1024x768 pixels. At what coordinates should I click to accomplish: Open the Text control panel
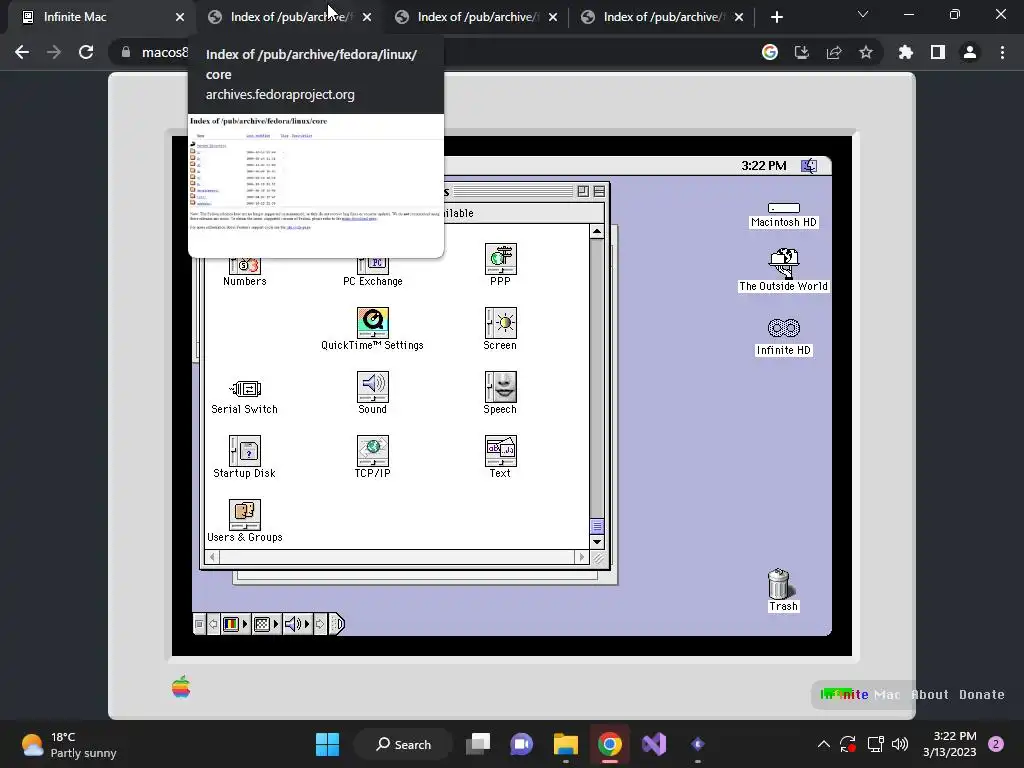pyautogui.click(x=500, y=456)
